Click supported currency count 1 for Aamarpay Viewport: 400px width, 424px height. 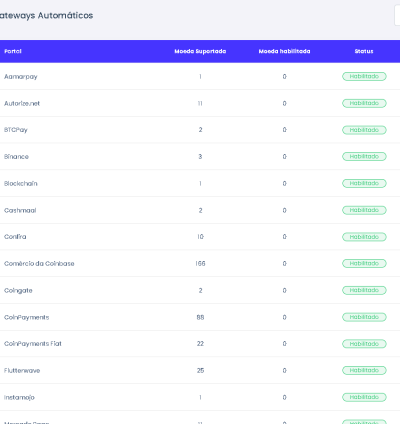coord(200,77)
